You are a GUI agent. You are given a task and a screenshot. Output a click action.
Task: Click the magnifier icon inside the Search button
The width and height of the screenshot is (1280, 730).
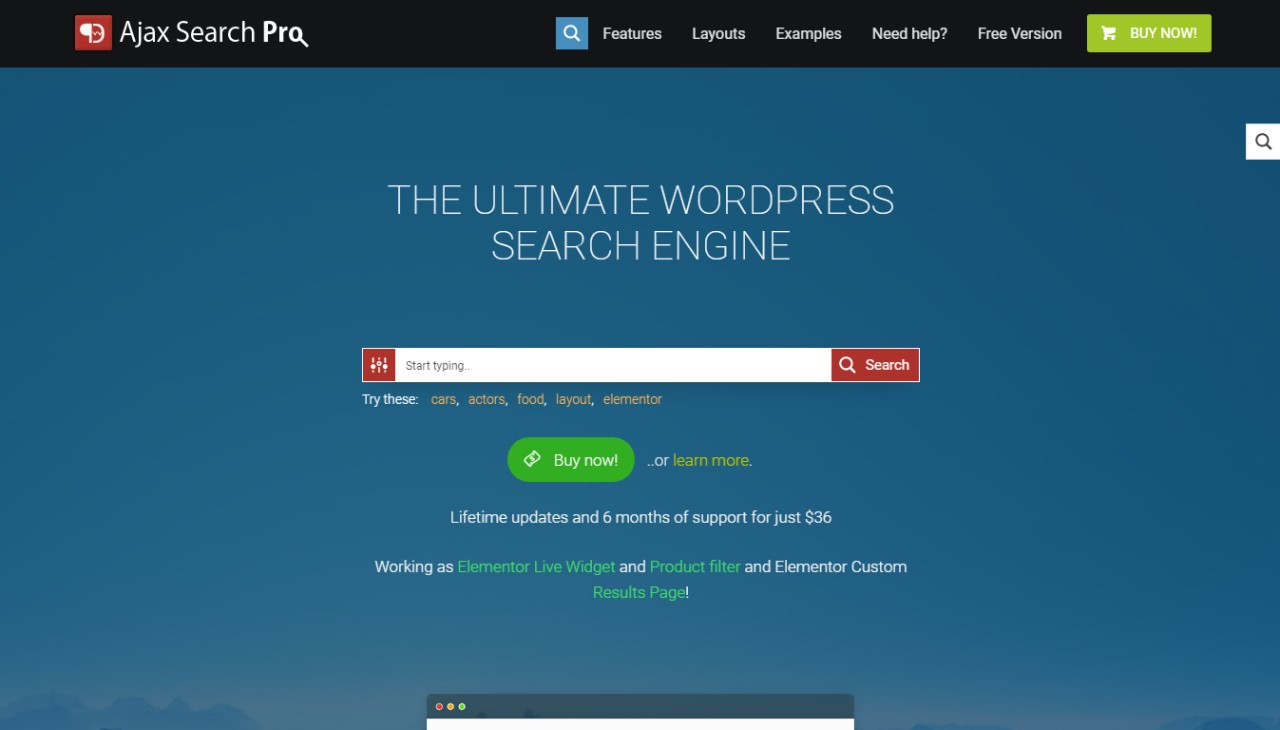pos(847,364)
